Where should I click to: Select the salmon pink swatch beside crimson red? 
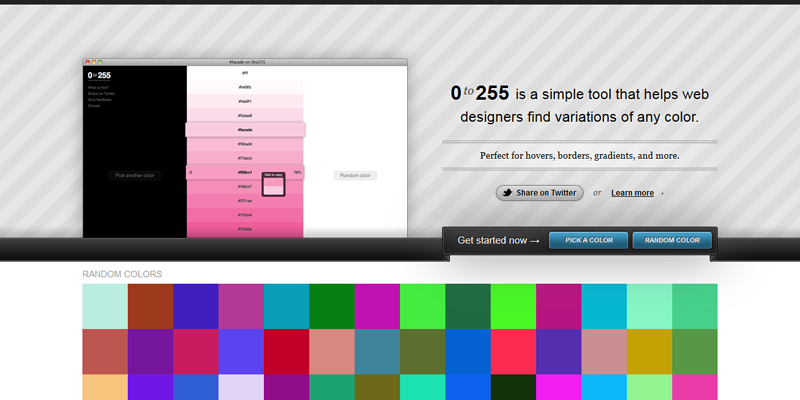click(332, 352)
